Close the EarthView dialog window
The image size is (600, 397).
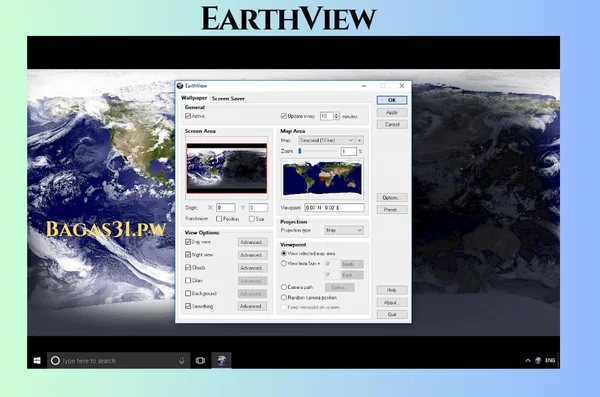401,86
